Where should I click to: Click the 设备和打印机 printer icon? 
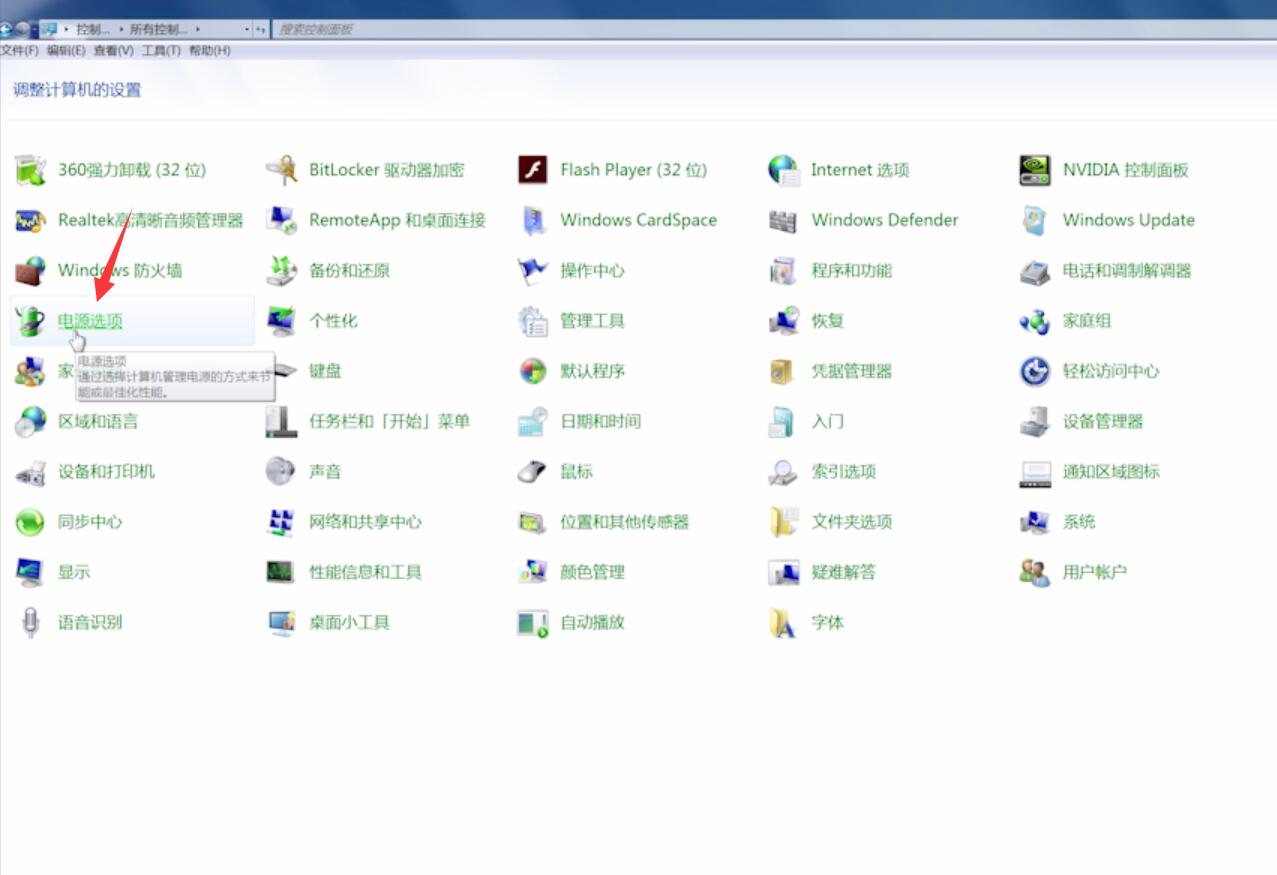31,472
